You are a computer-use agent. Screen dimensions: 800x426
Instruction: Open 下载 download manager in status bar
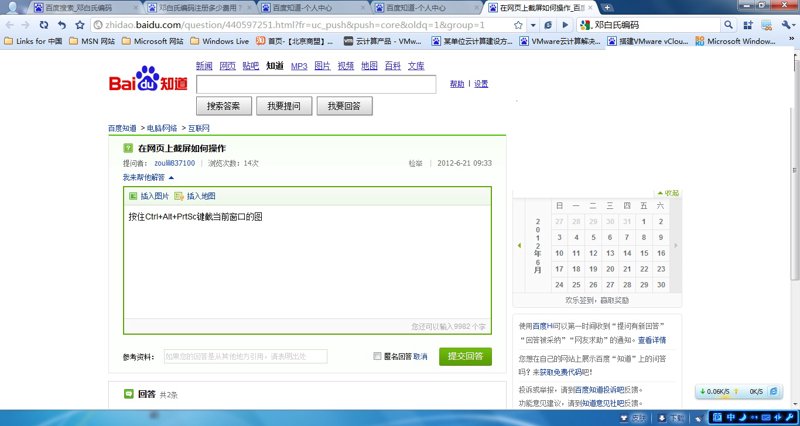670,418
